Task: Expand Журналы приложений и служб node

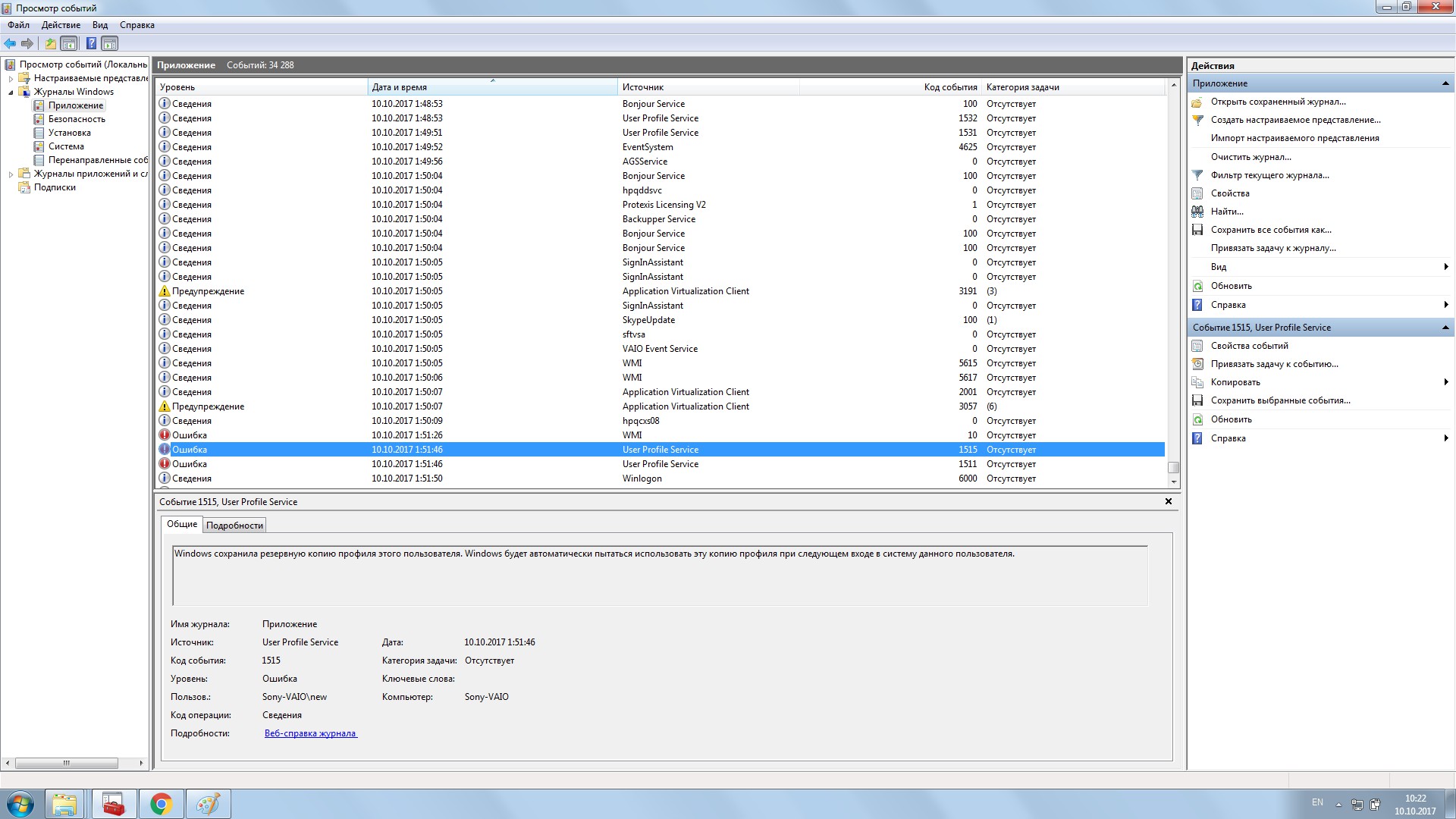Action: pyautogui.click(x=11, y=174)
